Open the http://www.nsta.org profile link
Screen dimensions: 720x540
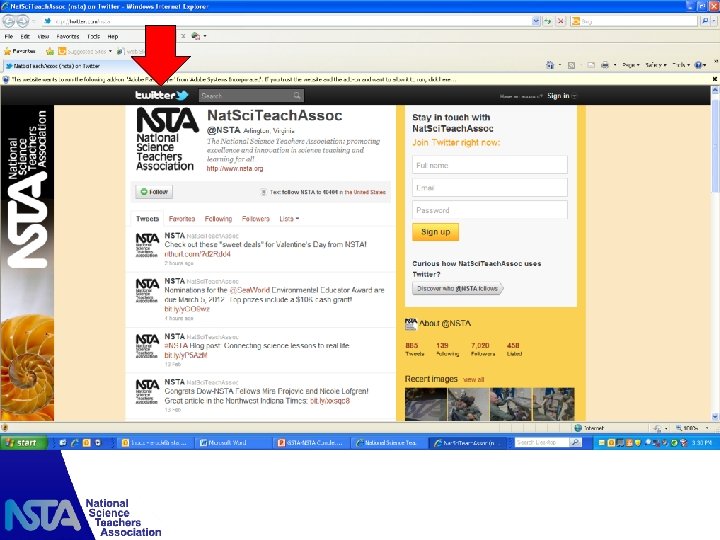pos(235,169)
